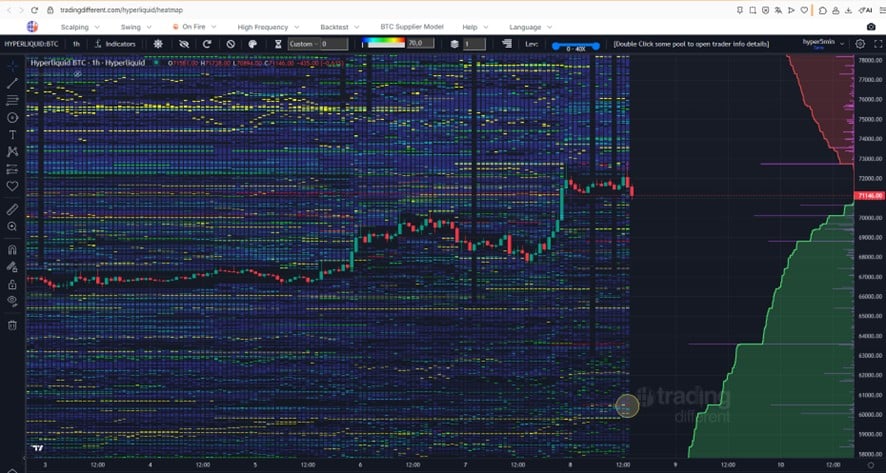The width and height of the screenshot is (886, 473).
Task: Click the prohibited circle-slash icon
Action: 231,44
